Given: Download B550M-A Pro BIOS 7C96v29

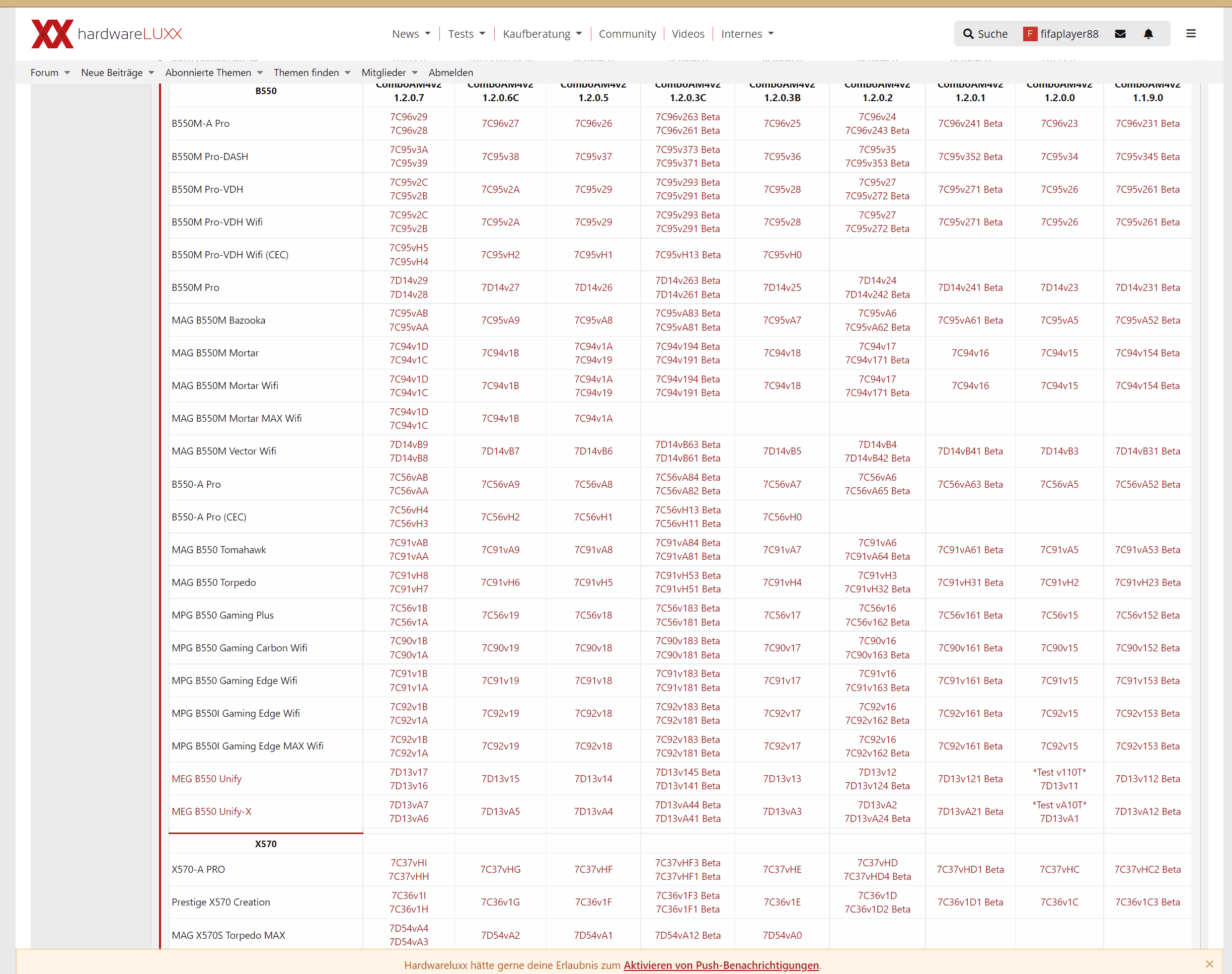Looking at the screenshot, I should (409, 117).
